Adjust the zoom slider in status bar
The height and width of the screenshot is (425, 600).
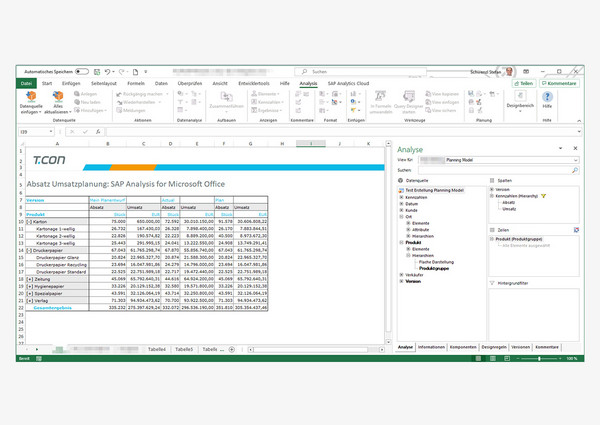click(539, 358)
